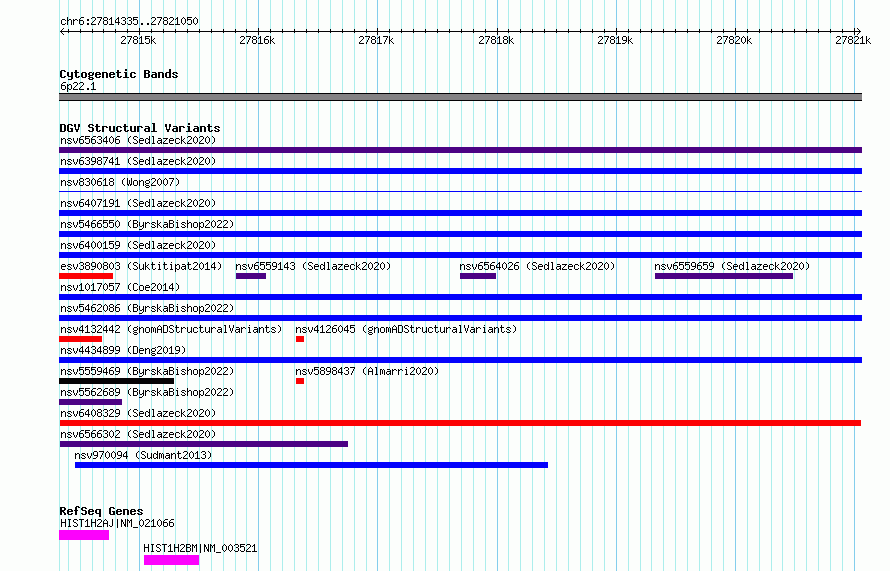Select the red nsv4132442 variant bar
This screenshot has height=571, width=890.
point(81,339)
